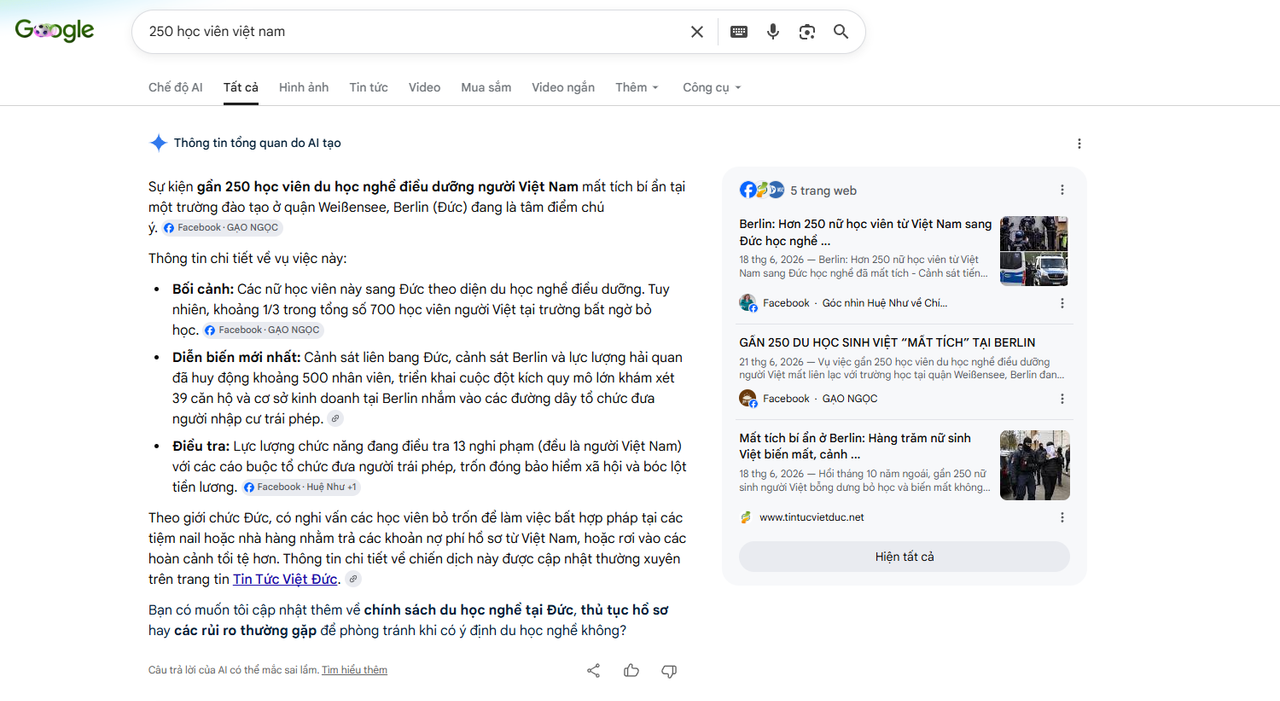Open 'Mất tích bí ẩn ở Berlin' result
The width and height of the screenshot is (1280, 701).
pyautogui.click(x=855, y=446)
